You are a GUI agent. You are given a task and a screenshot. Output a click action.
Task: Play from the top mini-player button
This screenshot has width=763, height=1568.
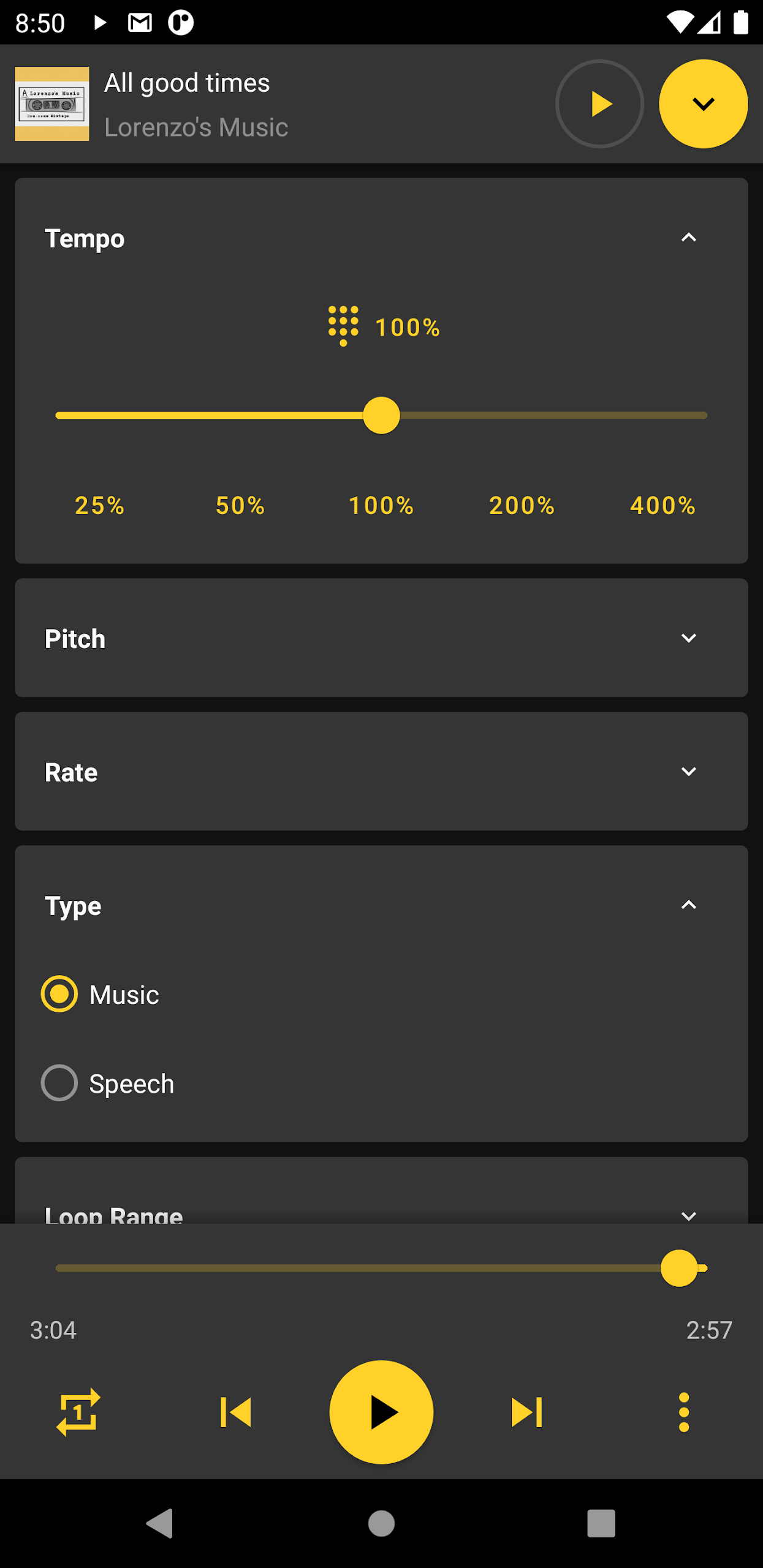tap(599, 104)
